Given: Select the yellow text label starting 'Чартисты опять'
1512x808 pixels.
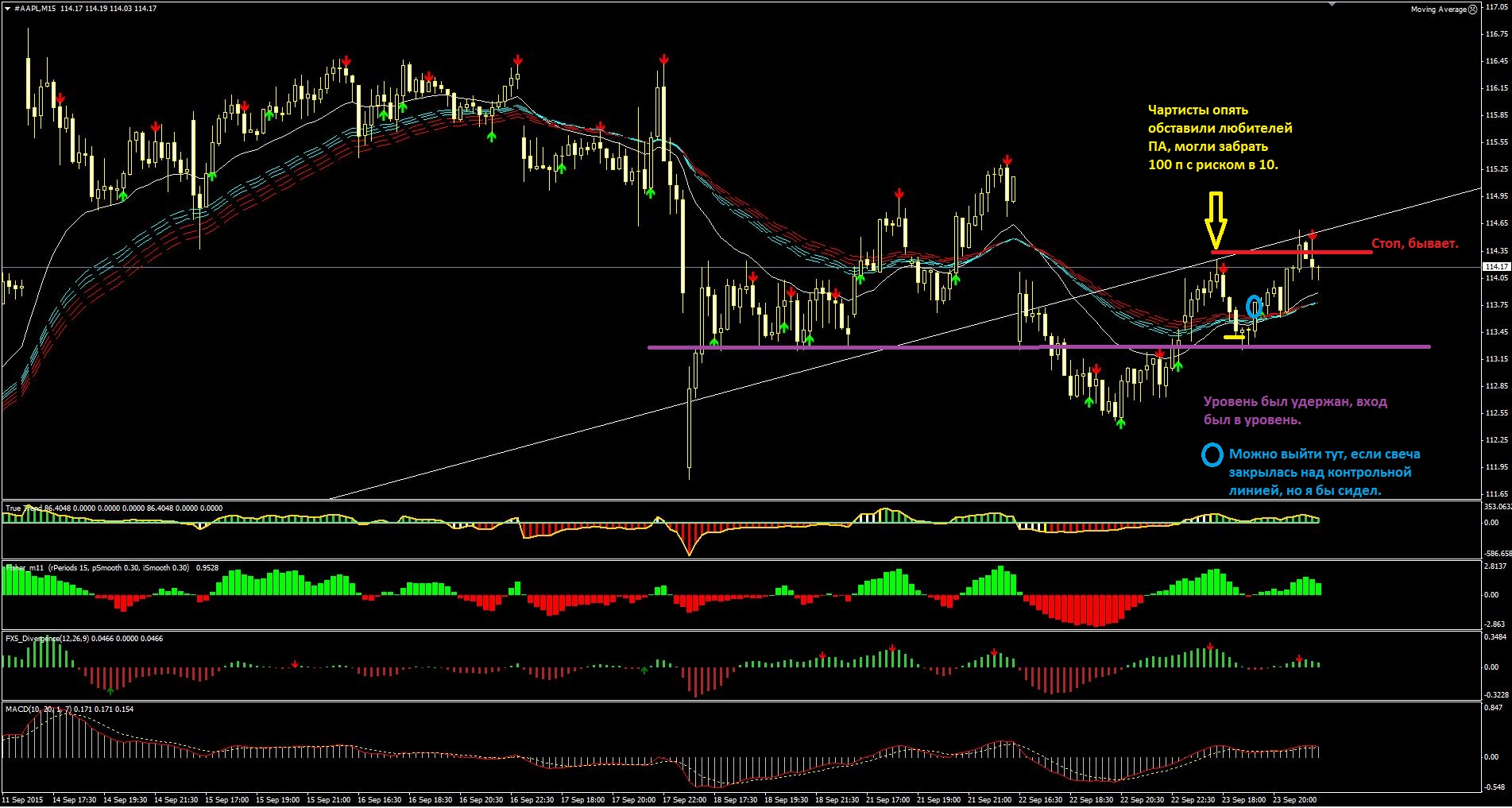Looking at the screenshot, I should point(1220,137).
